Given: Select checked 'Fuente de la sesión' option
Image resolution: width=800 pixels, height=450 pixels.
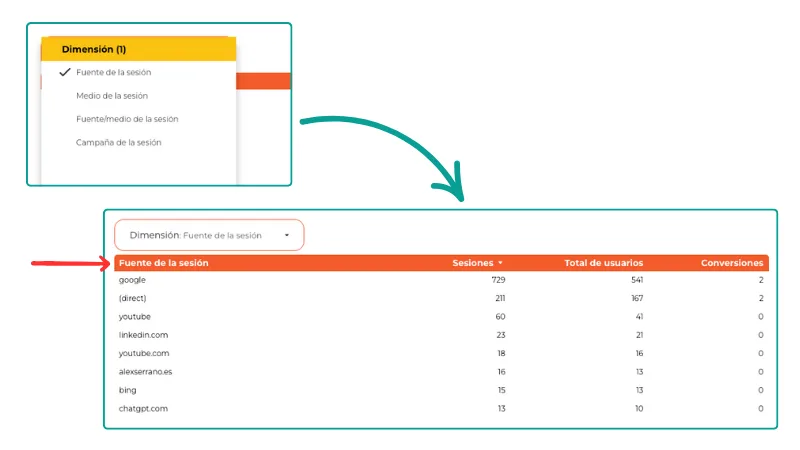Looking at the screenshot, I should coord(114,73).
